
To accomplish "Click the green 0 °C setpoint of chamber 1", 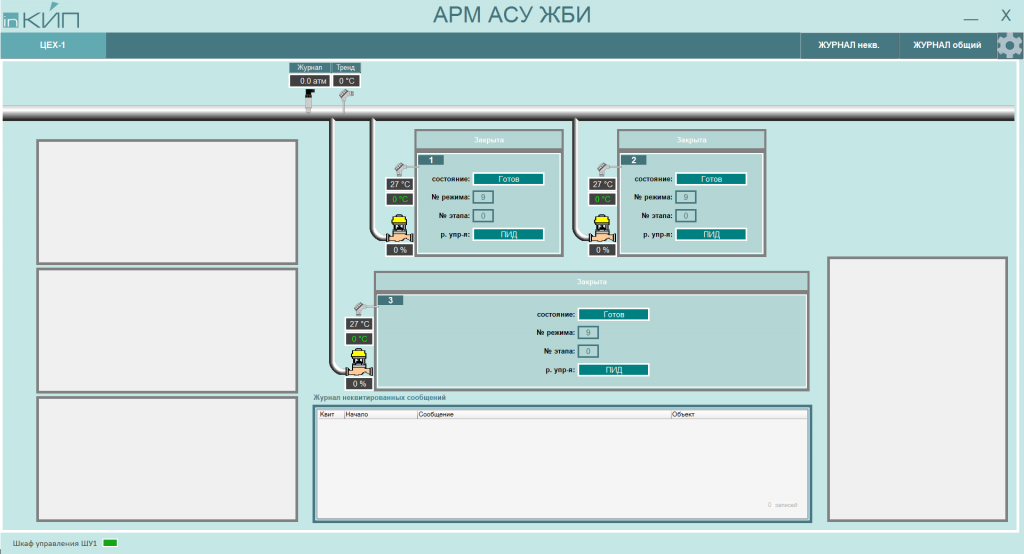I will [400, 199].
